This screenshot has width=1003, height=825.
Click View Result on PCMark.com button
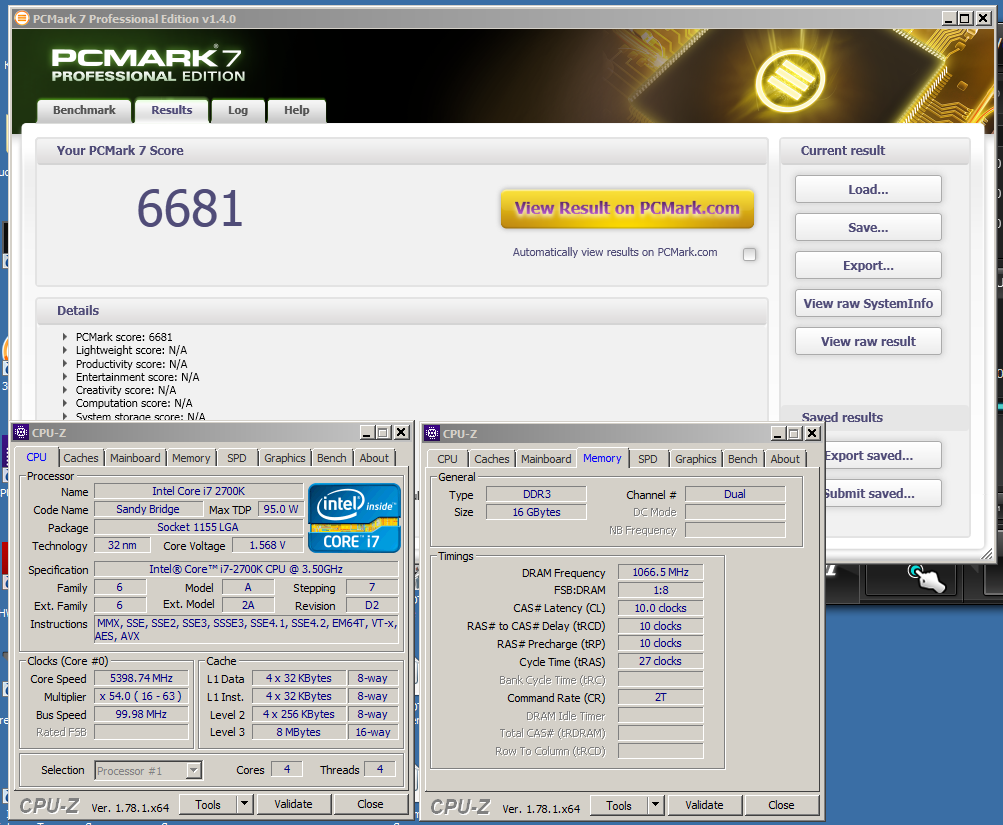point(628,208)
